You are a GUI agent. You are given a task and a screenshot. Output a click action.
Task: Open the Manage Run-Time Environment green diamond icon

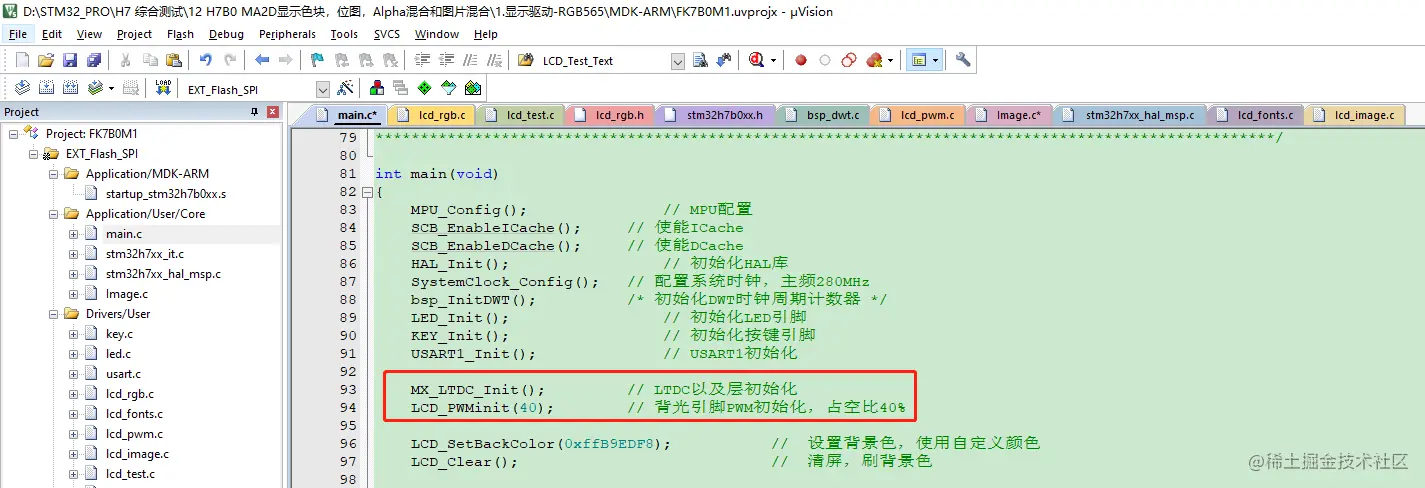click(x=424, y=89)
